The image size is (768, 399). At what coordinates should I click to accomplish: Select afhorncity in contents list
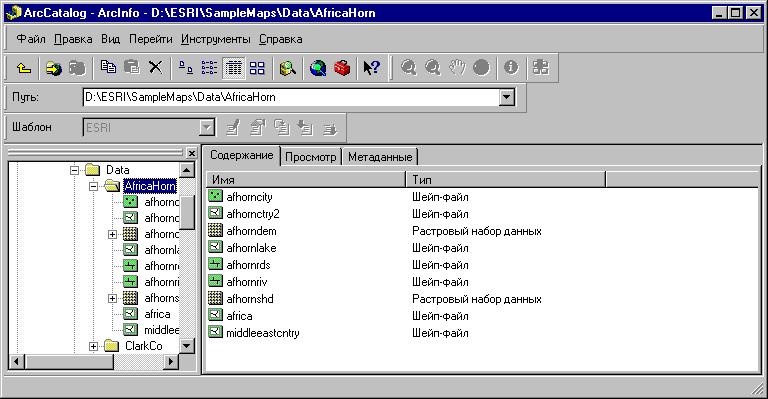[x=249, y=197]
